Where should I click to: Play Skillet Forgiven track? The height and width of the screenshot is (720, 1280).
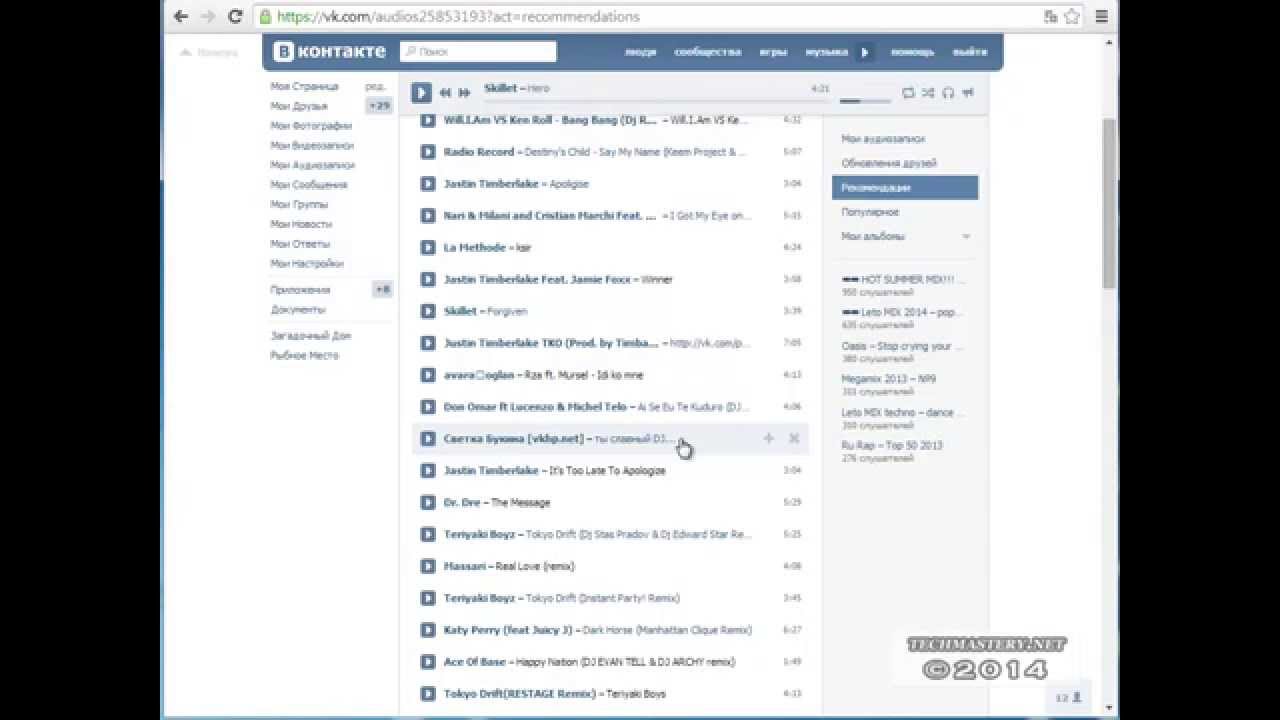click(x=428, y=311)
